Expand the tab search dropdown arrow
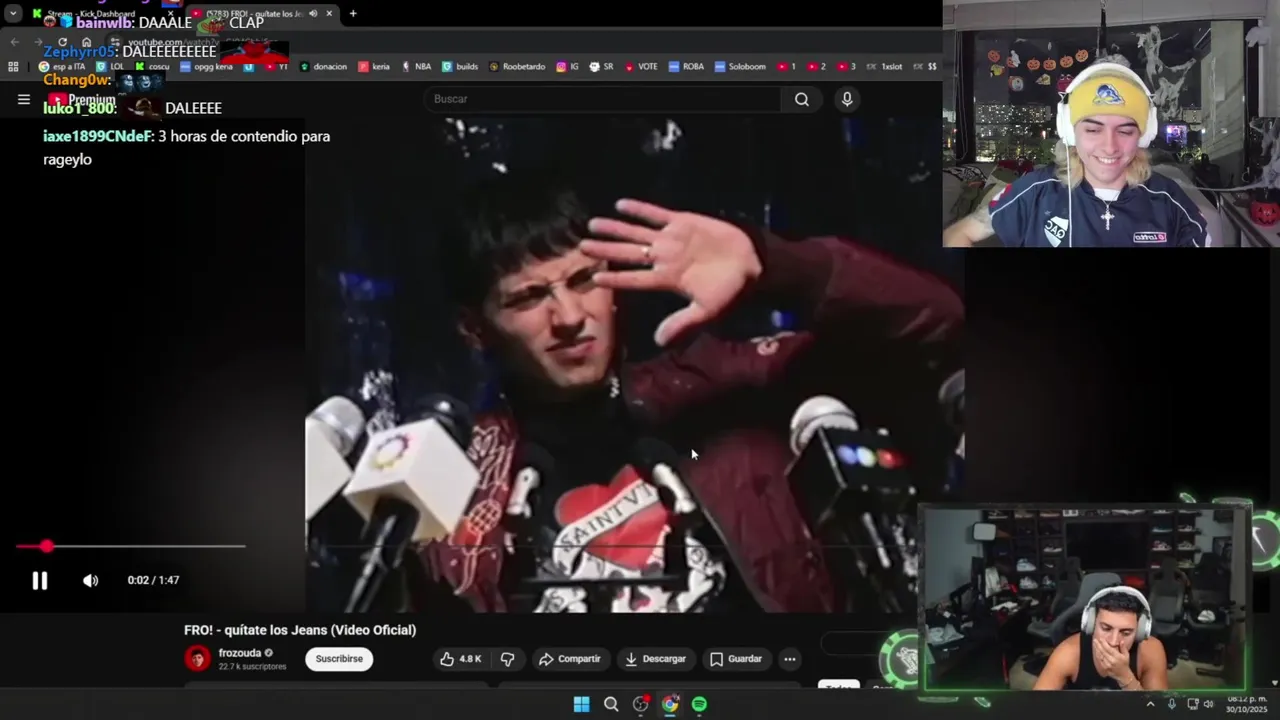 13,13
